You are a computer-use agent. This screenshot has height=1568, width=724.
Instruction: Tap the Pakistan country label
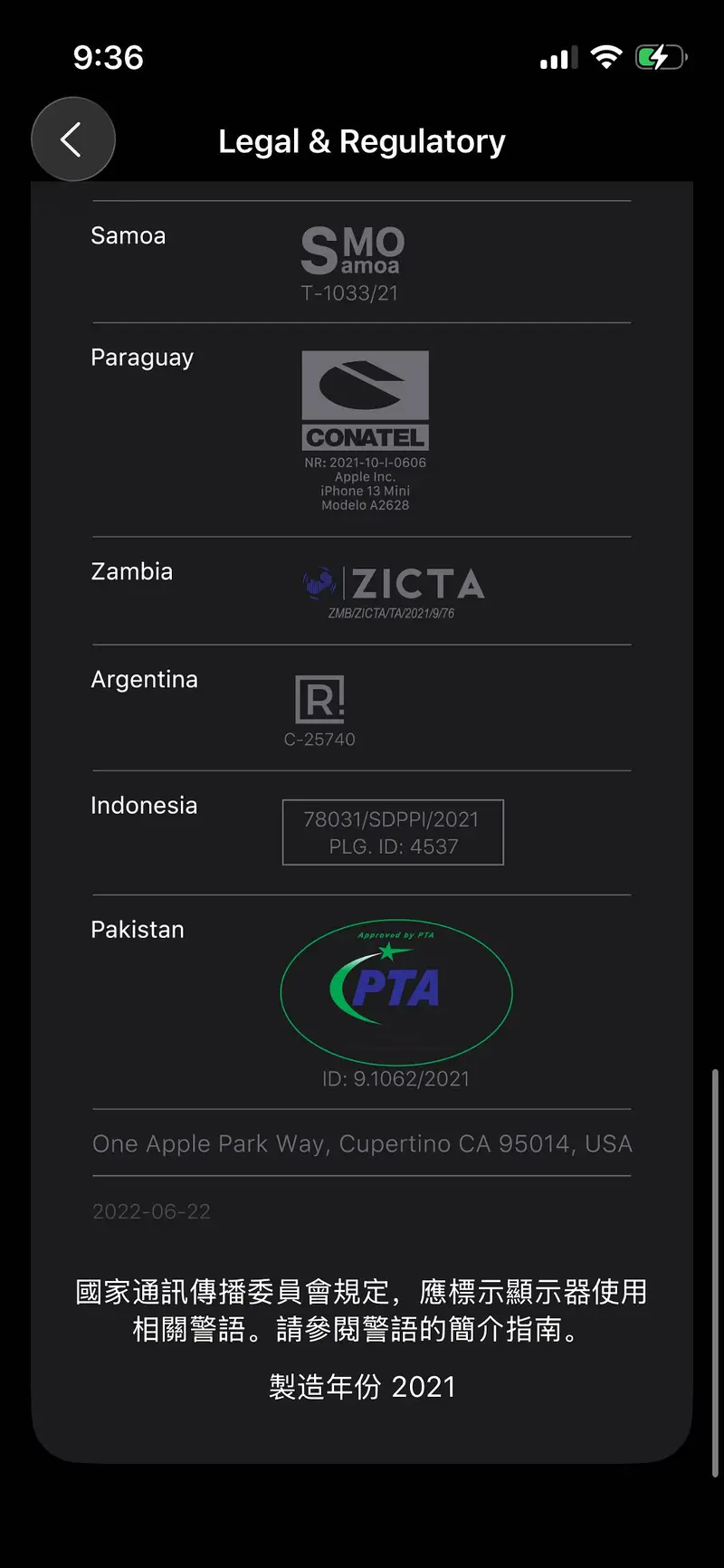138,930
